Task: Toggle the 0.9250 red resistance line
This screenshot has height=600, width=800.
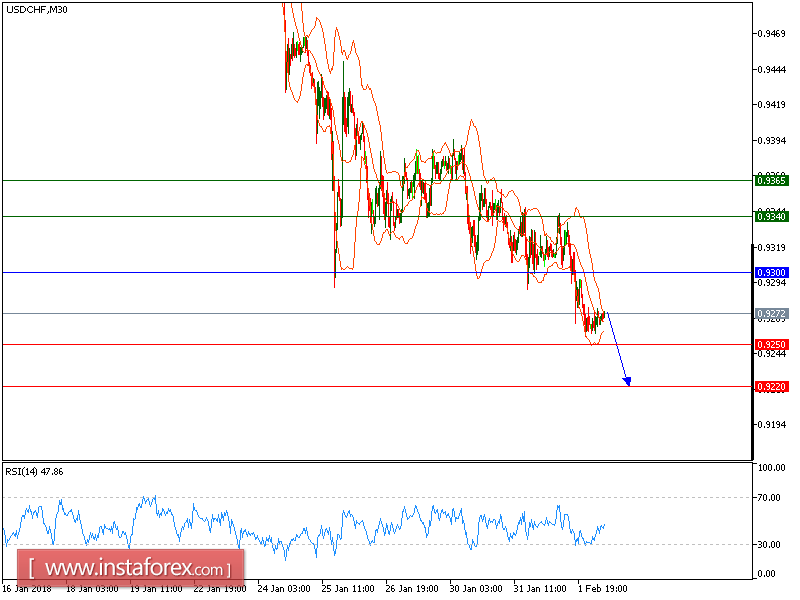Action: point(400,344)
